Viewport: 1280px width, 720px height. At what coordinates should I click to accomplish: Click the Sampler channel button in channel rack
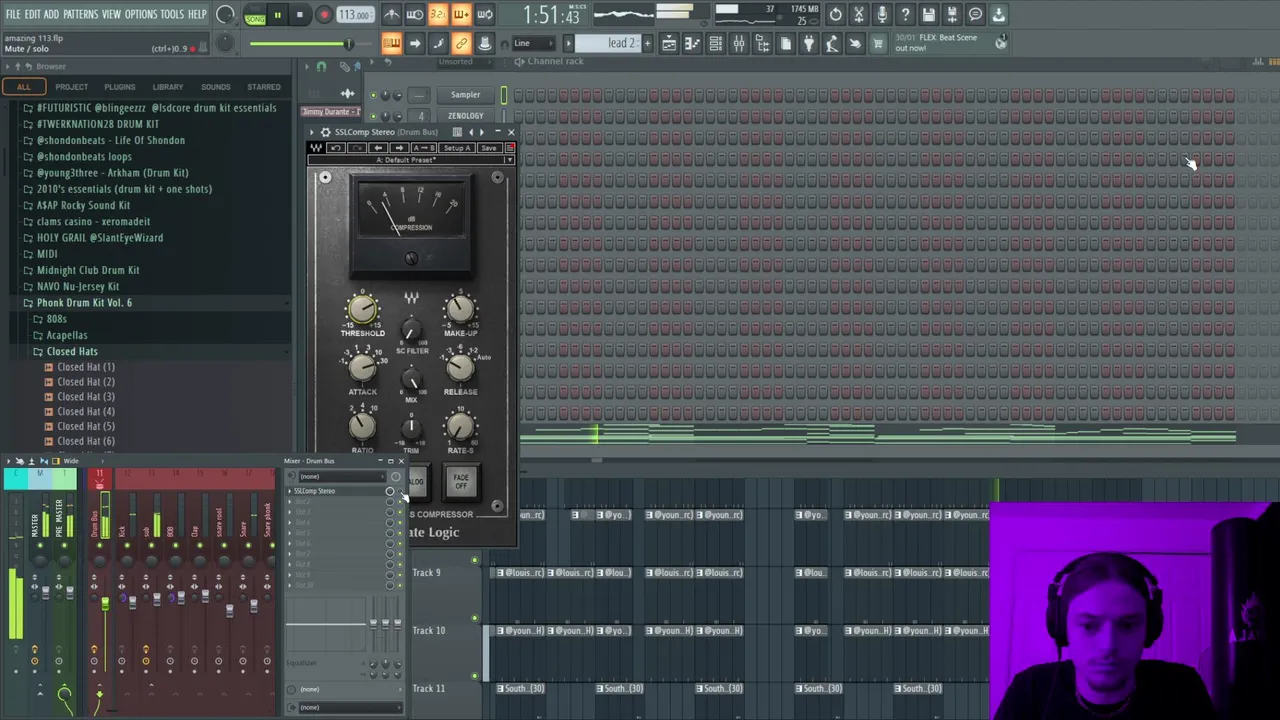click(465, 95)
